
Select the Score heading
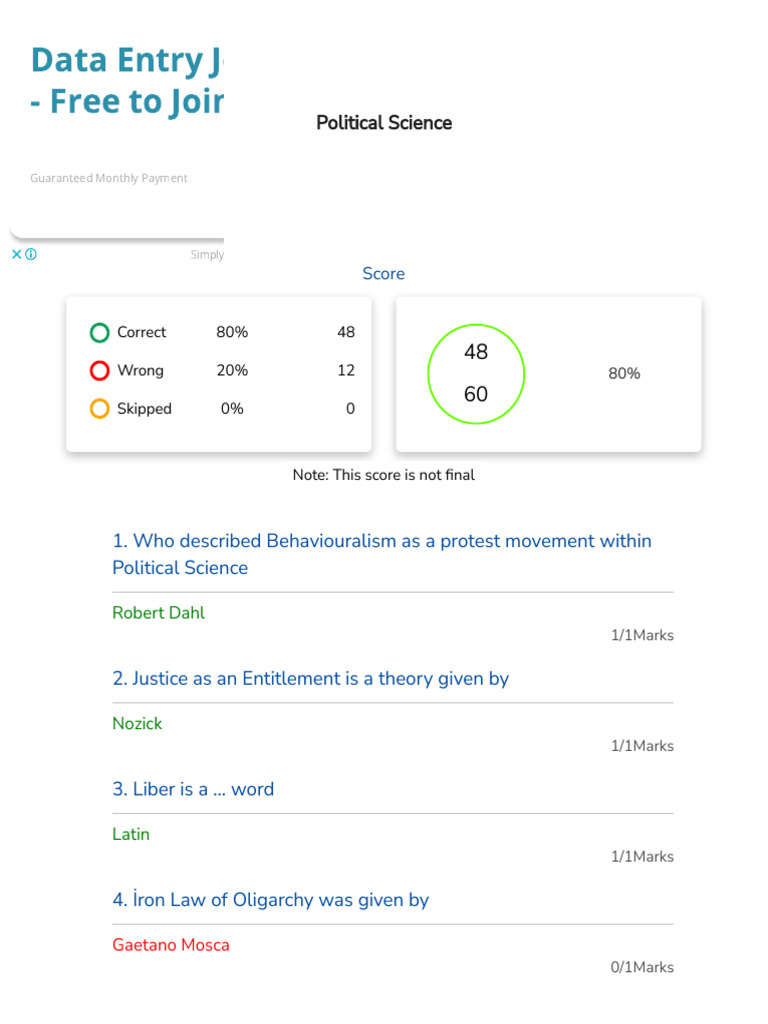click(384, 274)
